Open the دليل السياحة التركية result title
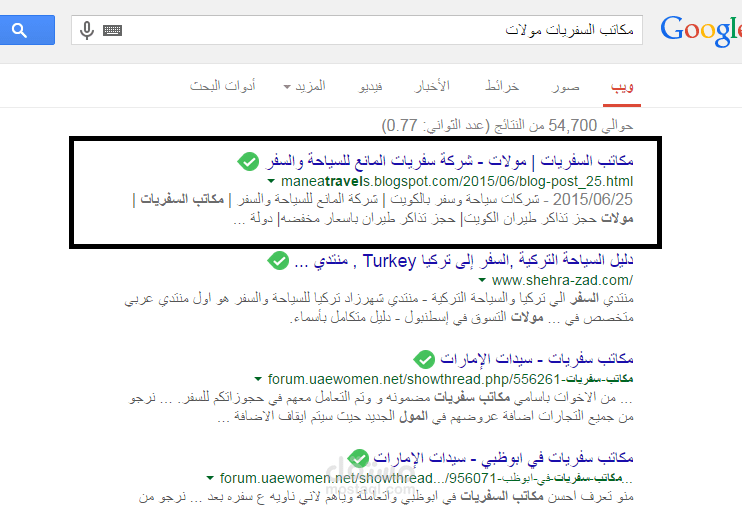Image resolution: width=742 pixels, height=507 pixels. click(x=464, y=260)
